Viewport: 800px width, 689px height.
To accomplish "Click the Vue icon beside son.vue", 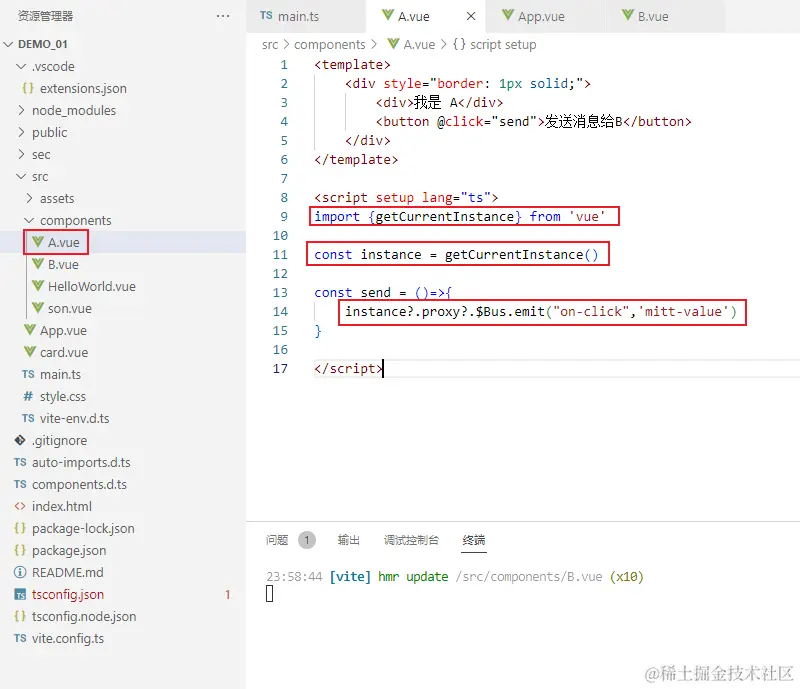I will (x=38, y=308).
